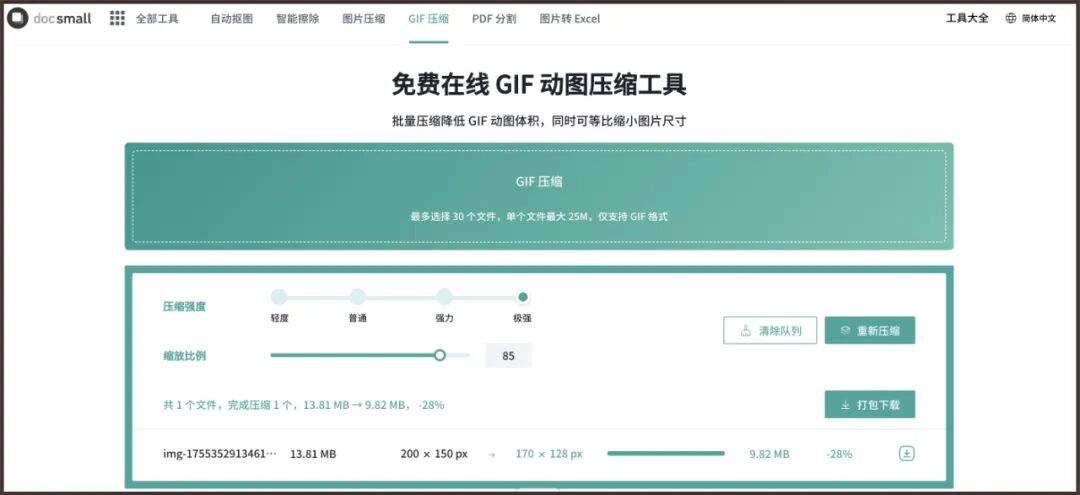The height and width of the screenshot is (495, 1080).
Task: Click 重新压缩 button
Action: pyautogui.click(x=870, y=330)
